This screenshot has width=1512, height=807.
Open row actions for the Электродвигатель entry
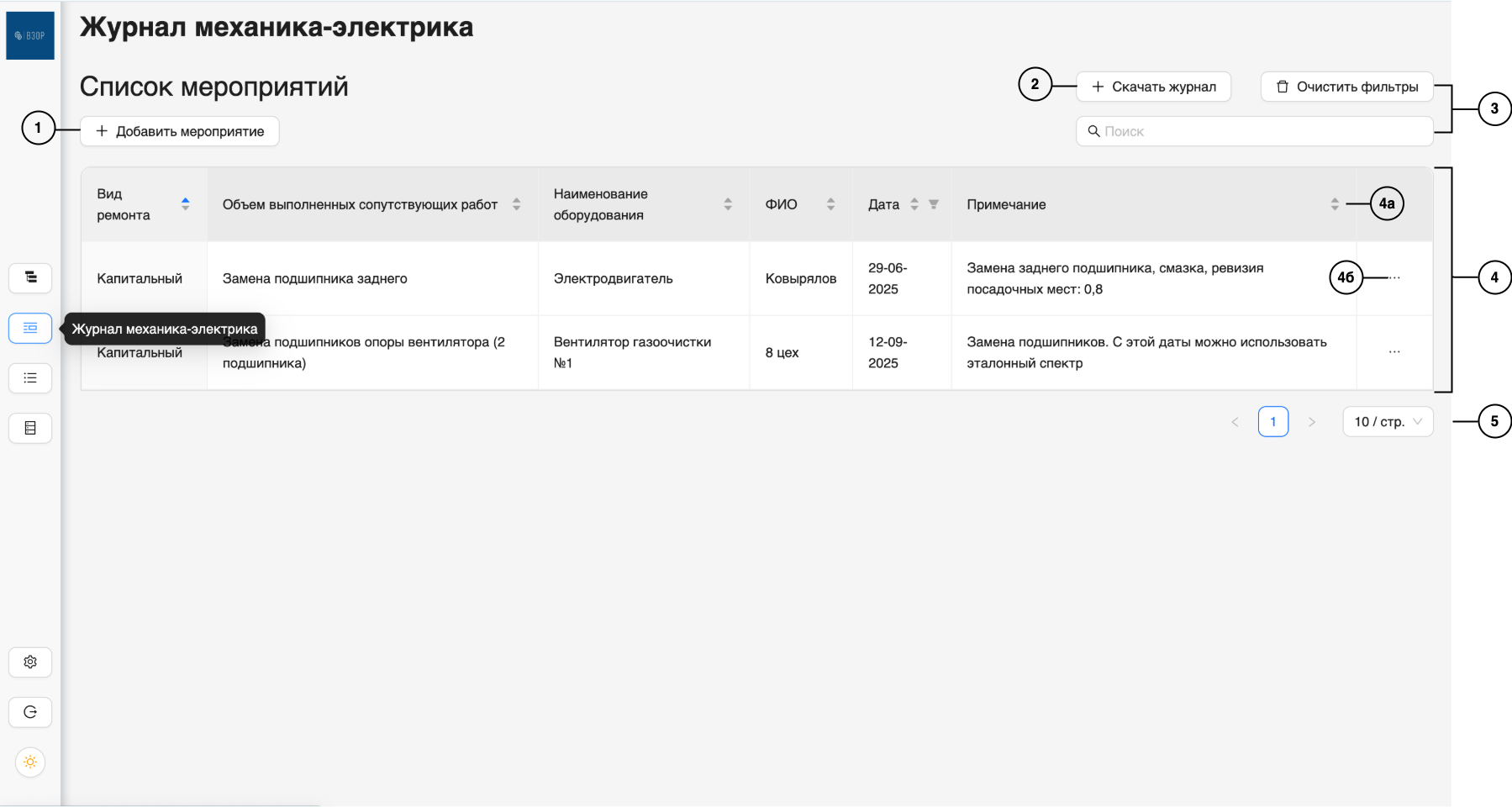(x=1393, y=278)
